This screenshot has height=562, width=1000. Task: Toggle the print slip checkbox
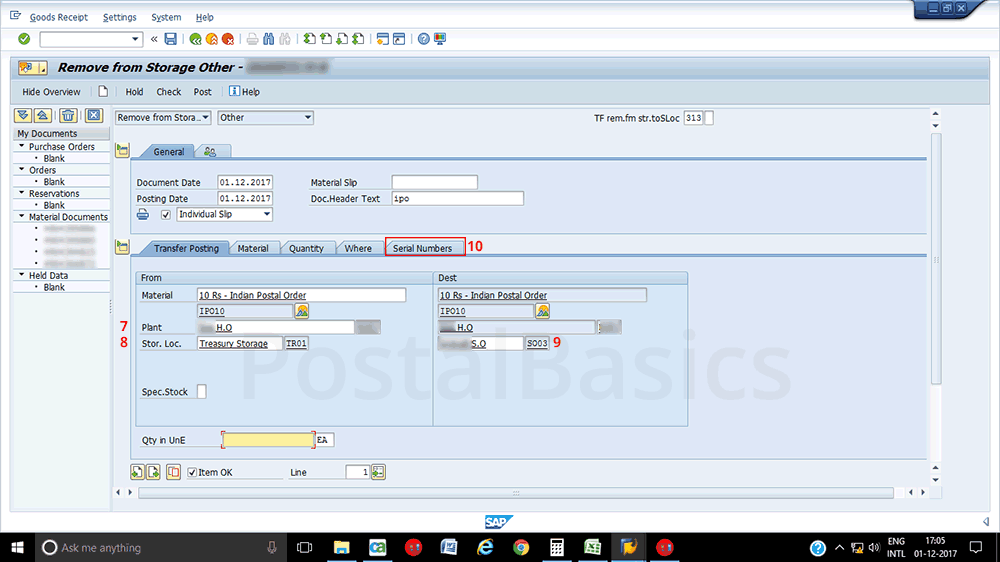point(166,215)
